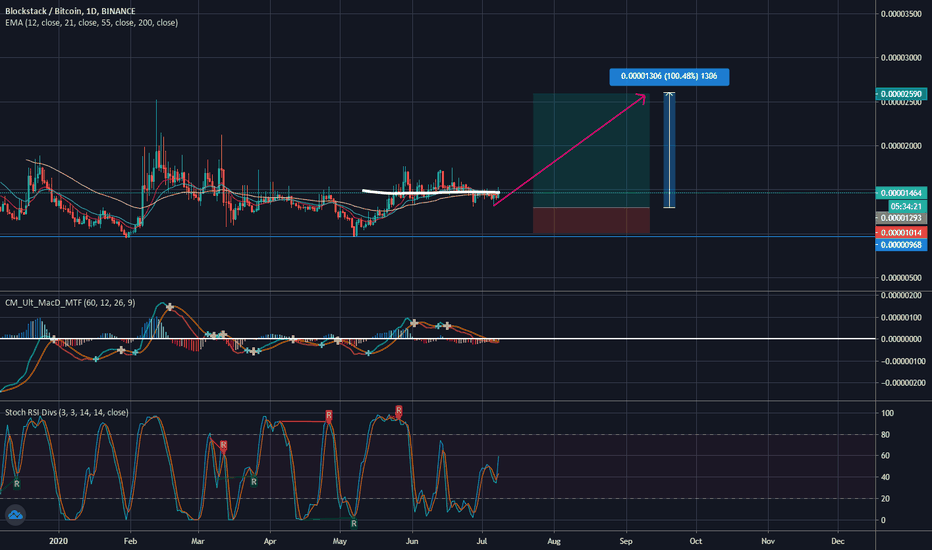Screen dimensions: 932x550
Task: Click the 0.00002000 price axis value
Action: (x=901, y=146)
